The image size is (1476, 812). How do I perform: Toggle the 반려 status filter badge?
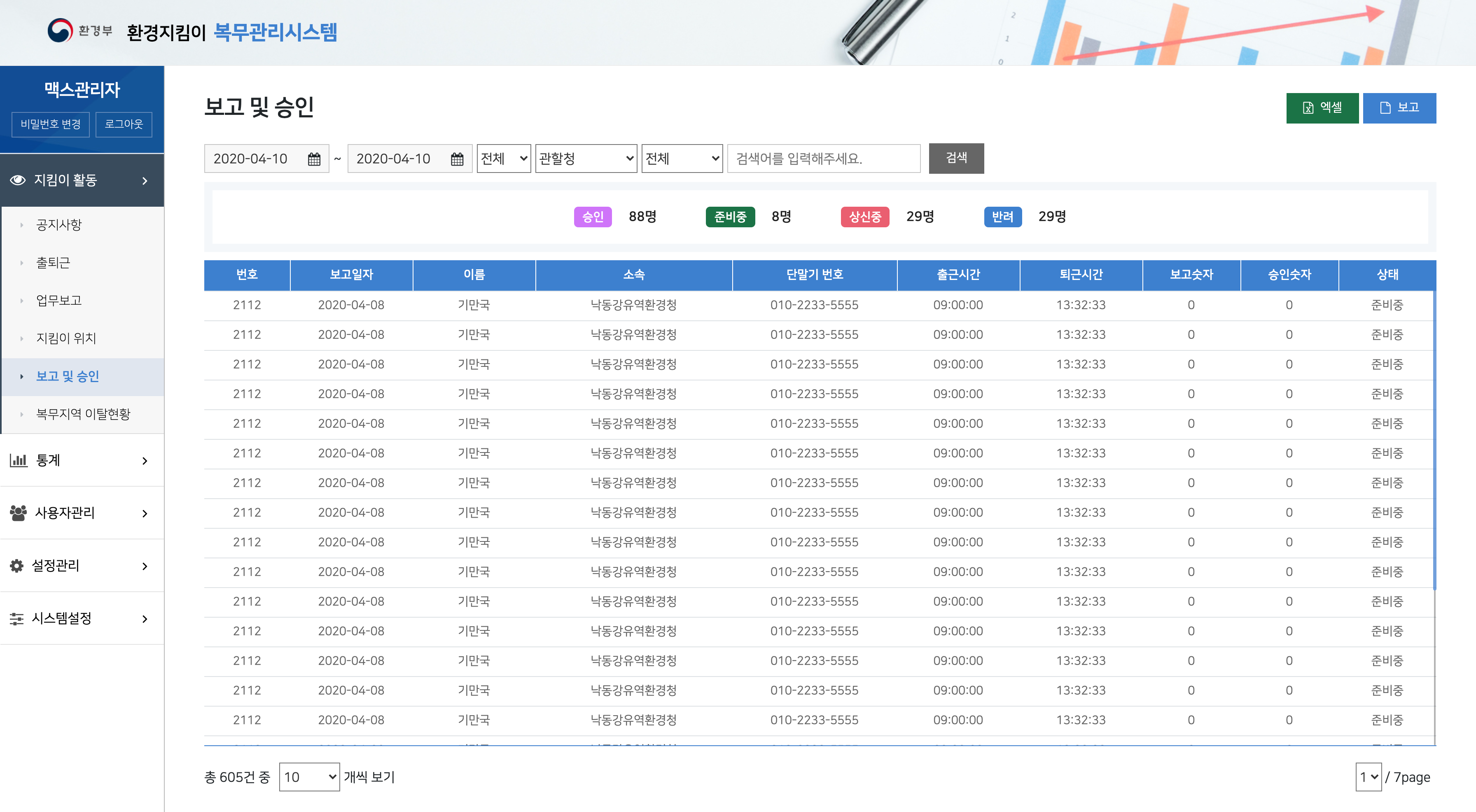click(1002, 217)
